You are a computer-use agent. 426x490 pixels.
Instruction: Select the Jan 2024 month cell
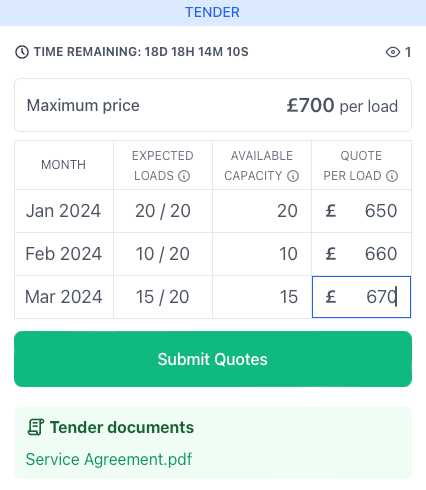click(x=64, y=211)
